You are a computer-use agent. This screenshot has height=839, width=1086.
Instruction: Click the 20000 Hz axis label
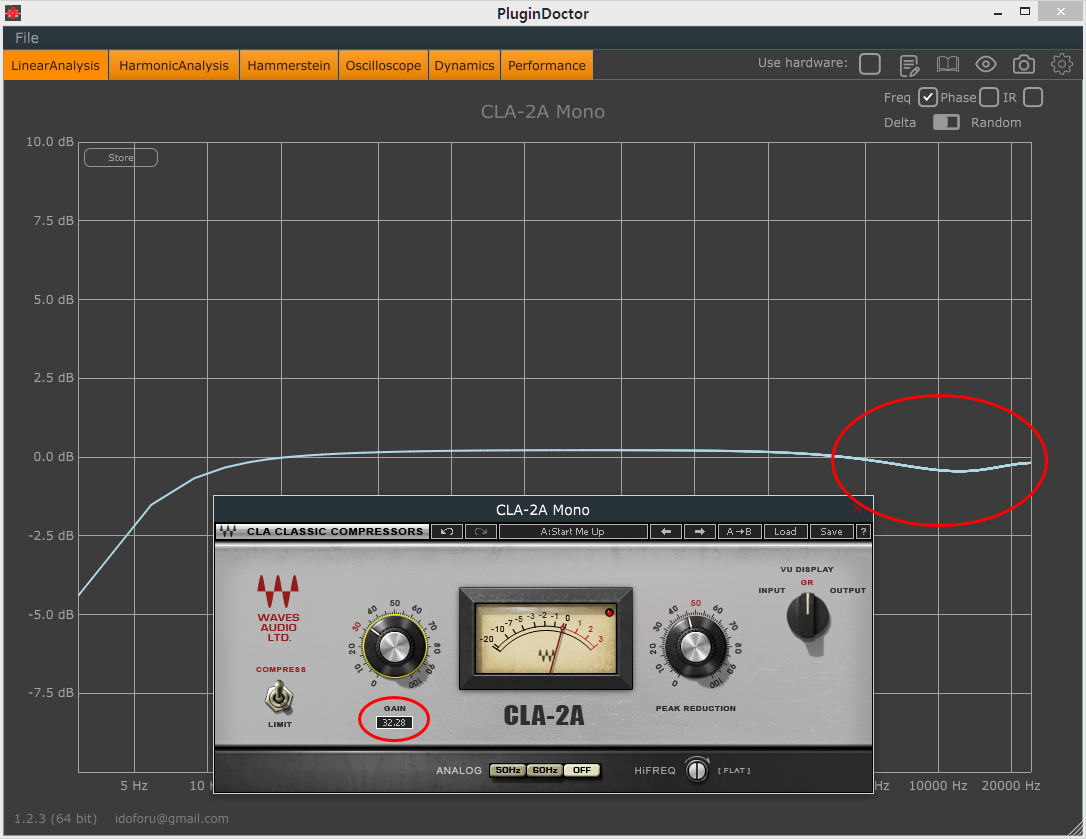coord(1011,786)
